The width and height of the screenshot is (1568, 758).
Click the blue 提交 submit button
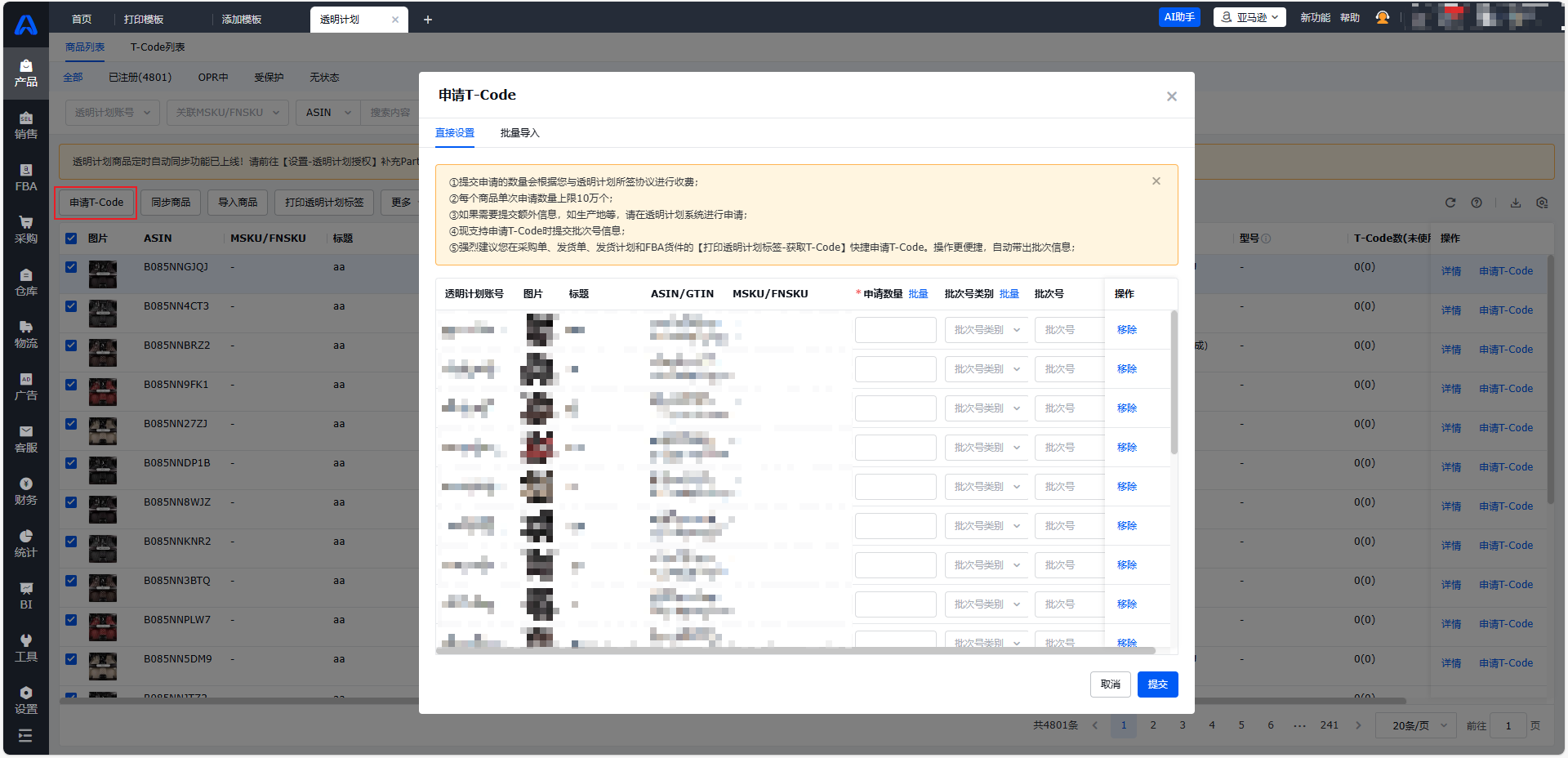pyautogui.click(x=1157, y=684)
